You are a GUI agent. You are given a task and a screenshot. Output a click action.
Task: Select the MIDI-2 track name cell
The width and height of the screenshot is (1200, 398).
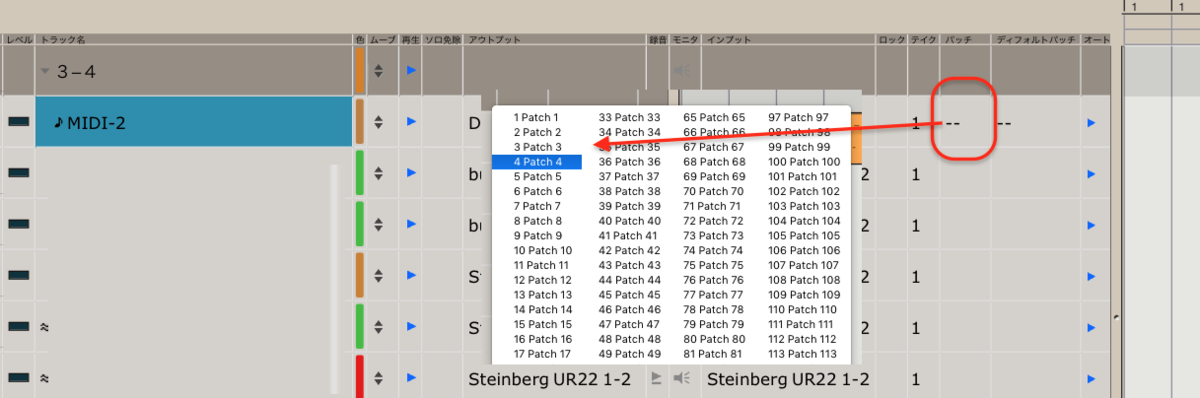click(x=194, y=122)
